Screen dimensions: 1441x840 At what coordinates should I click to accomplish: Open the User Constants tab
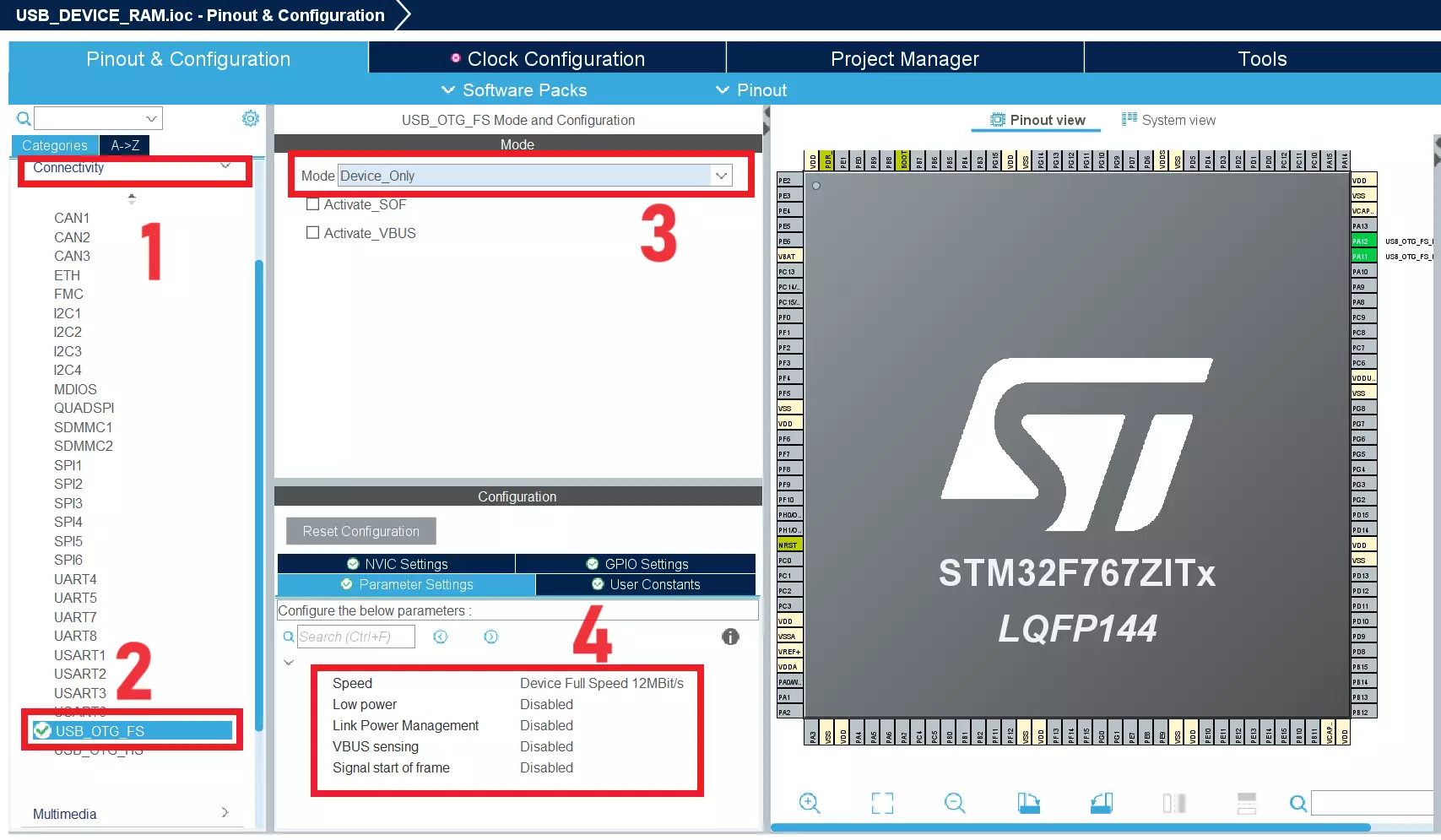click(x=646, y=584)
